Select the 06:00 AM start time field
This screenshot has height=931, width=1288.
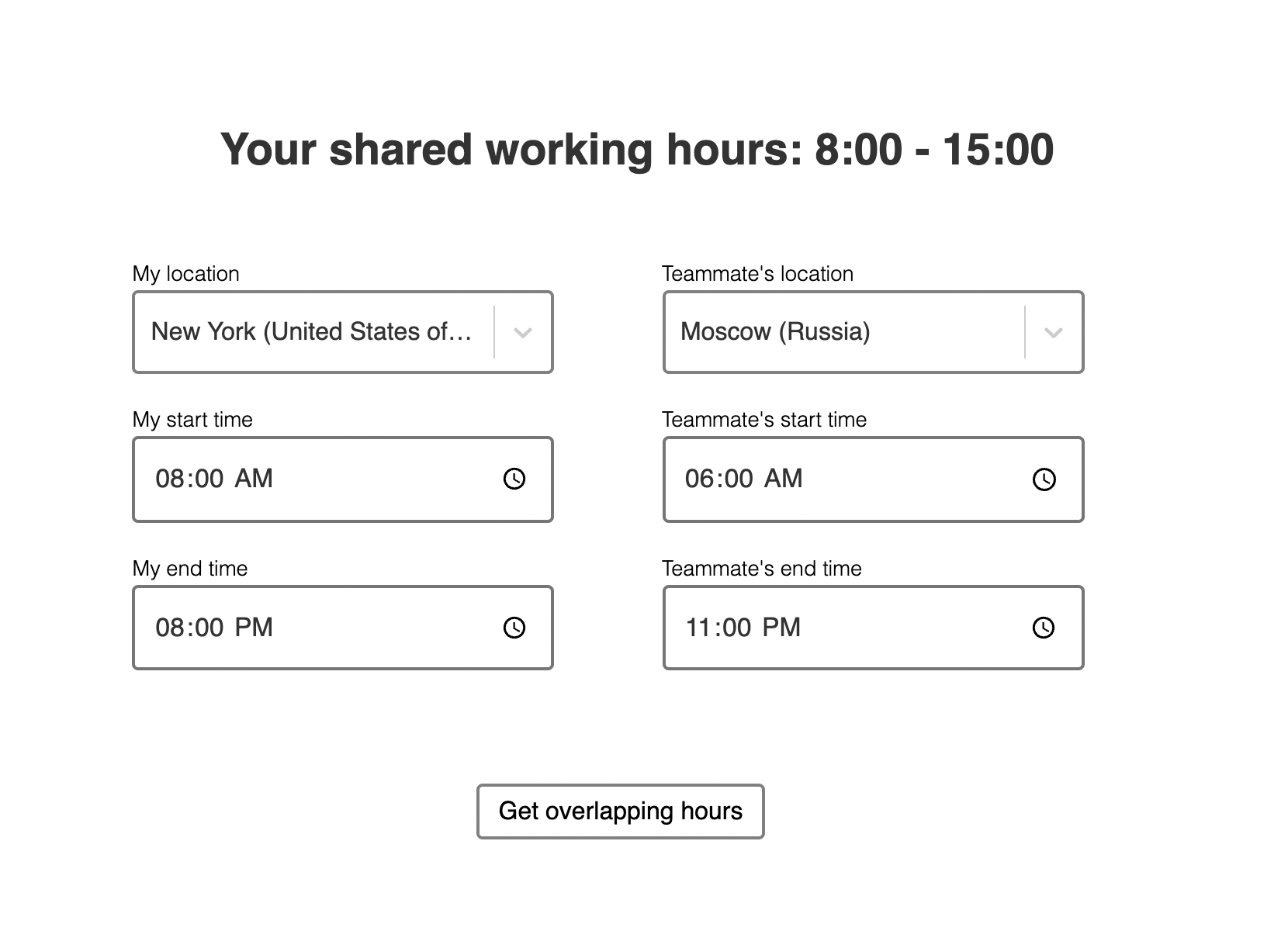838,479
